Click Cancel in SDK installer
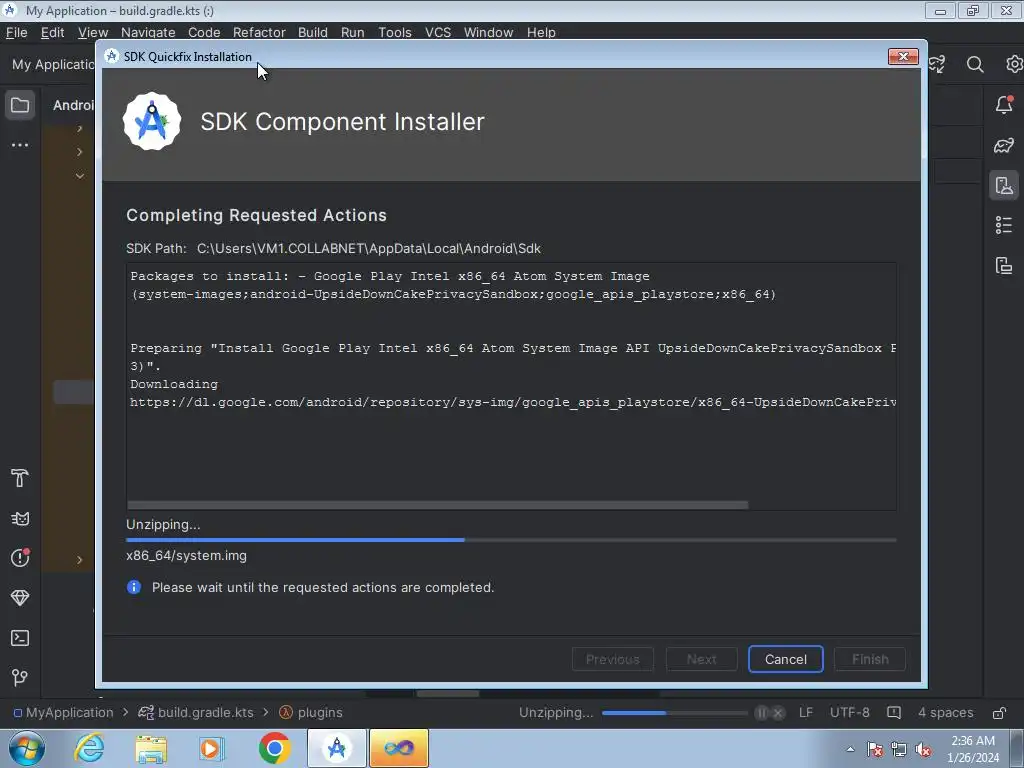 tap(786, 659)
